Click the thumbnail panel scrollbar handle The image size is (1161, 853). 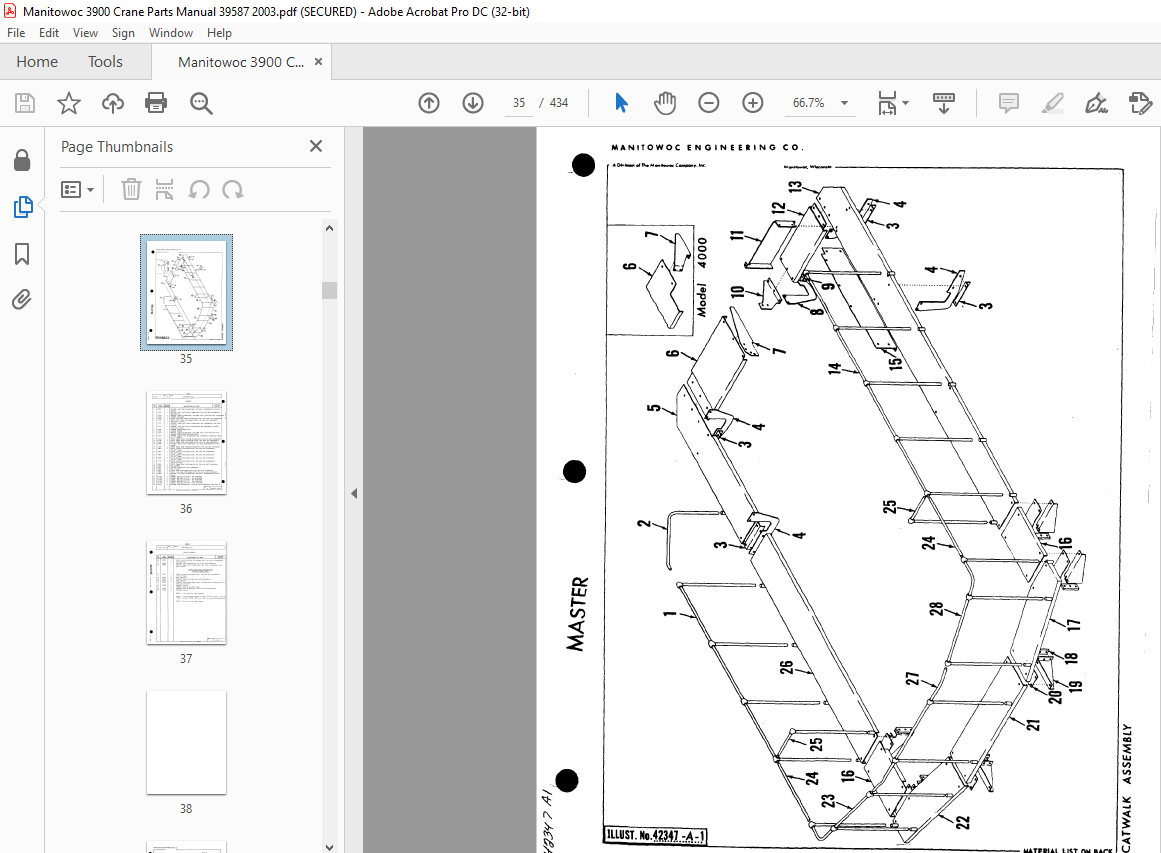(329, 290)
